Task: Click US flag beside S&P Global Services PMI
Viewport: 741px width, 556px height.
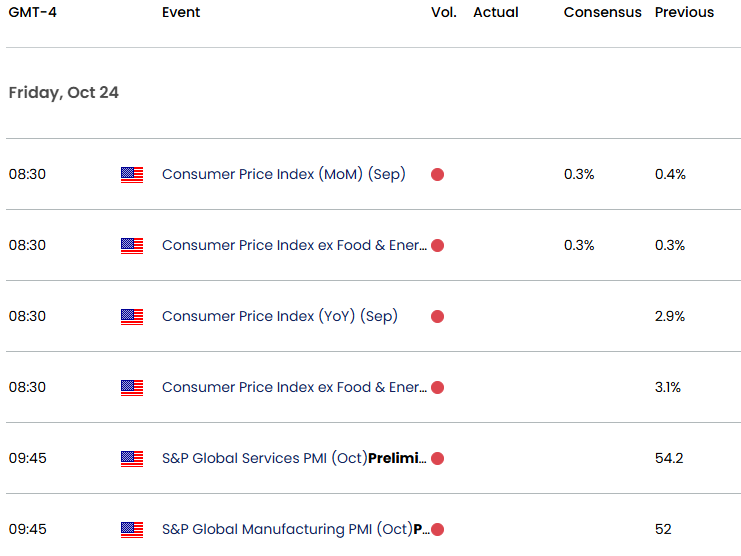Action: coord(132,459)
